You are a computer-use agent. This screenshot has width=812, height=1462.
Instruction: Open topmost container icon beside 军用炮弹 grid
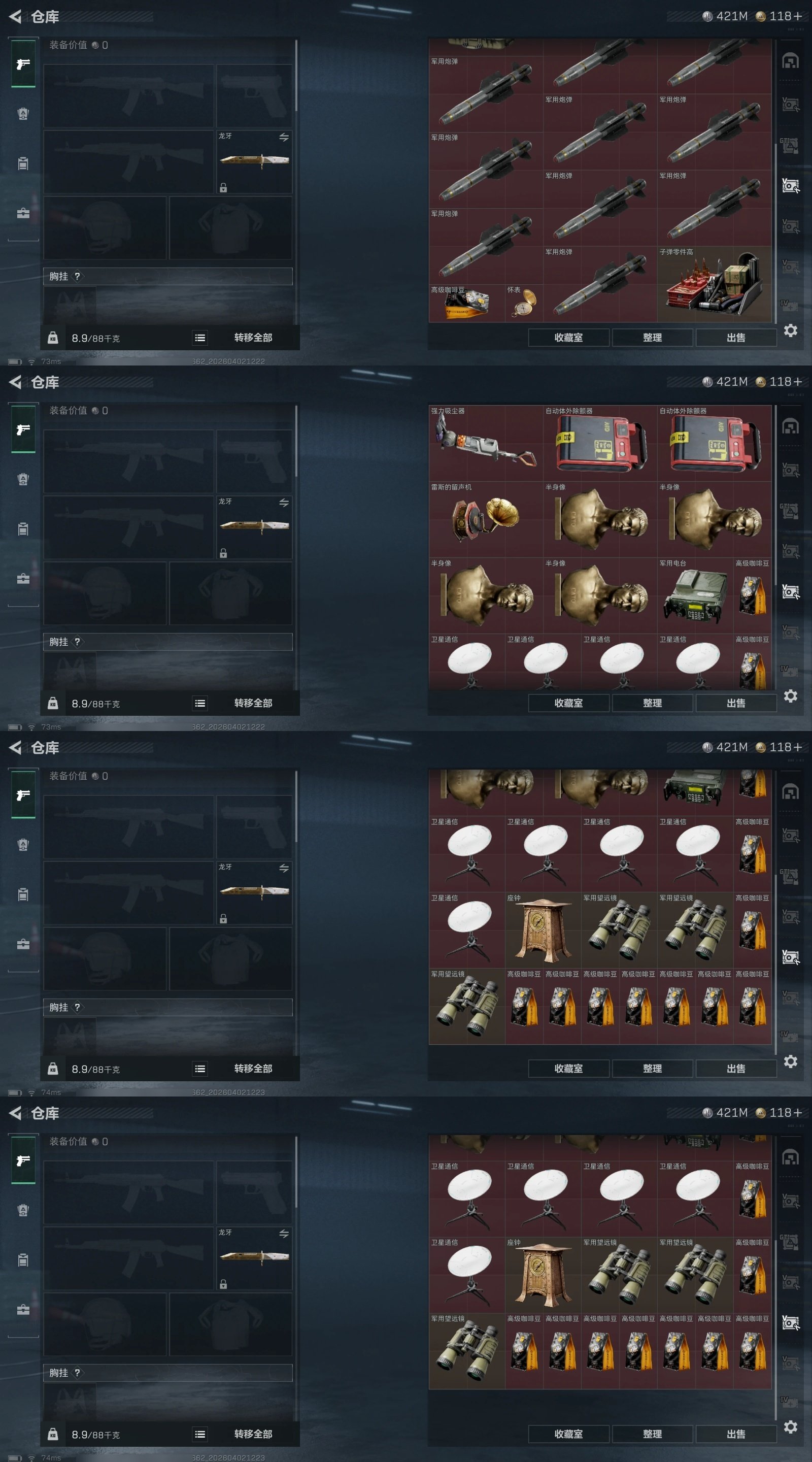coord(791,61)
